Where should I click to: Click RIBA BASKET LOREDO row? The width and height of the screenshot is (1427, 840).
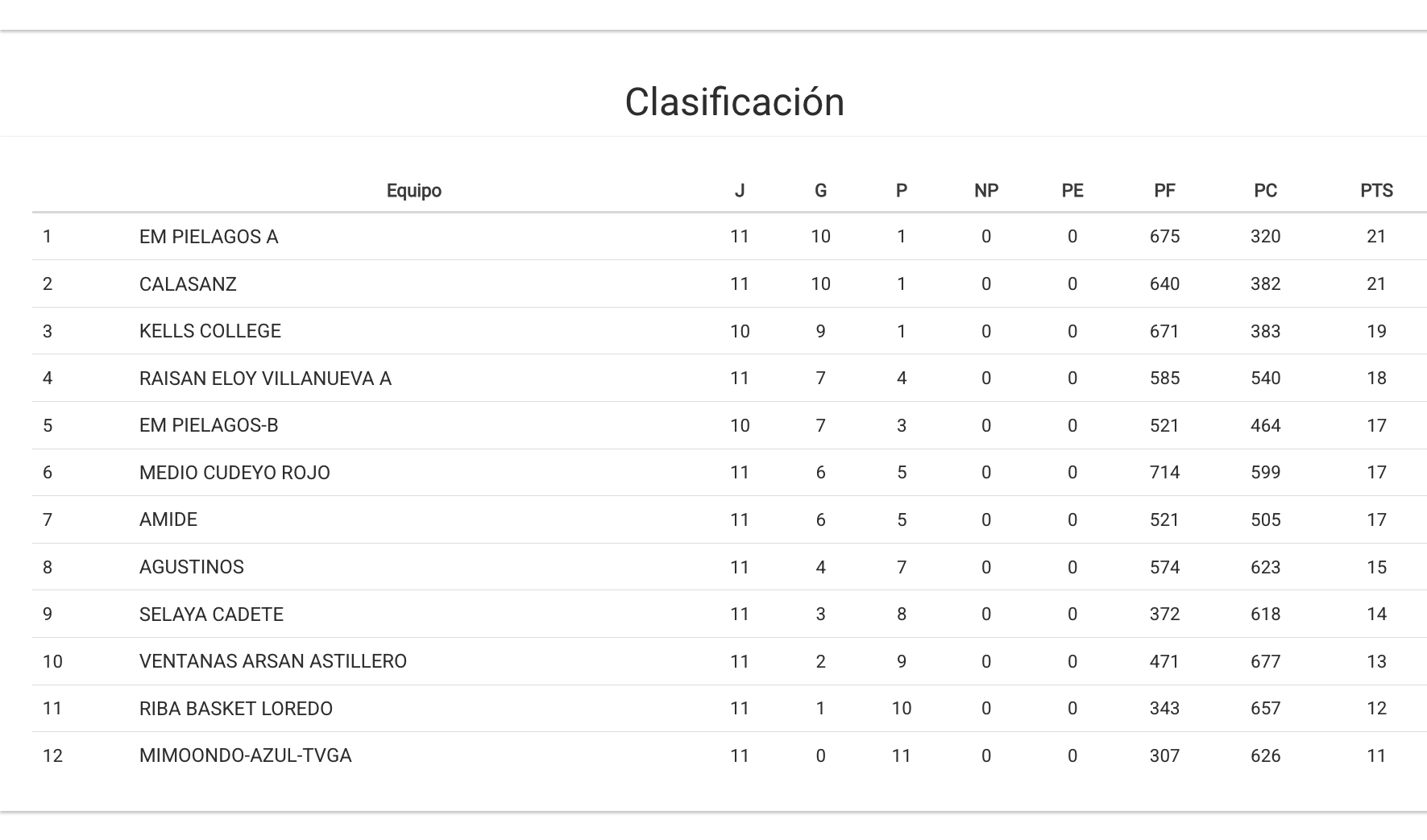tap(236, 709)
